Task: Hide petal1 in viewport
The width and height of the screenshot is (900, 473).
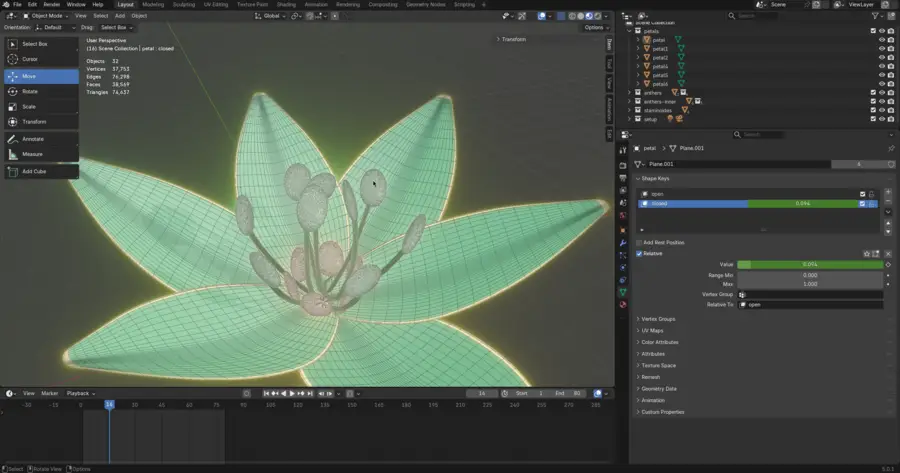Action: click(882, 49)
